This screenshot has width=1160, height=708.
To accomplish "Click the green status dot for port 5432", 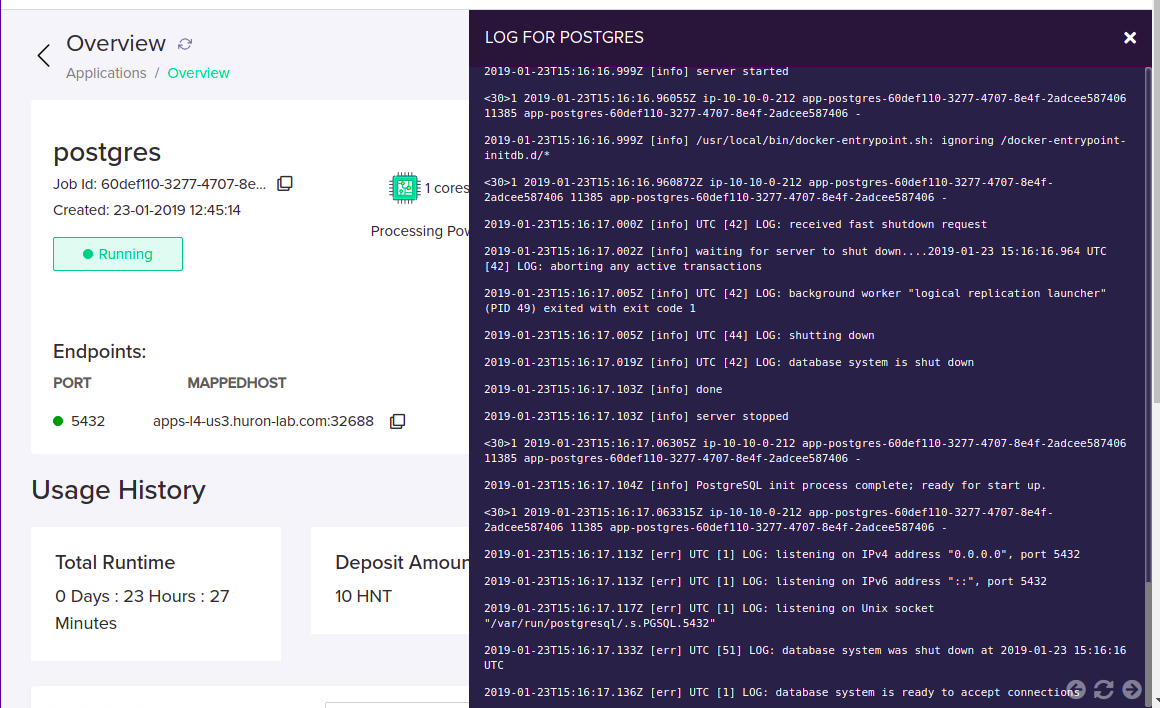I will click(x=58, y=421).
